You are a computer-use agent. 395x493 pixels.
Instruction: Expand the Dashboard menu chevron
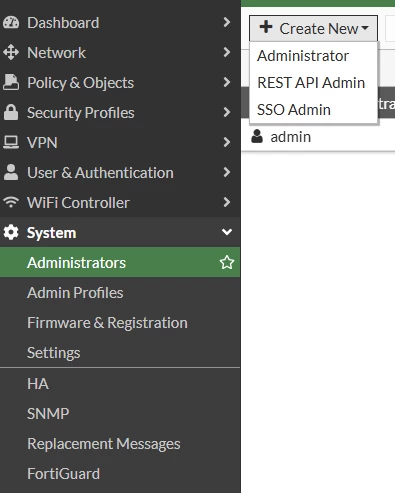(227, 22)
